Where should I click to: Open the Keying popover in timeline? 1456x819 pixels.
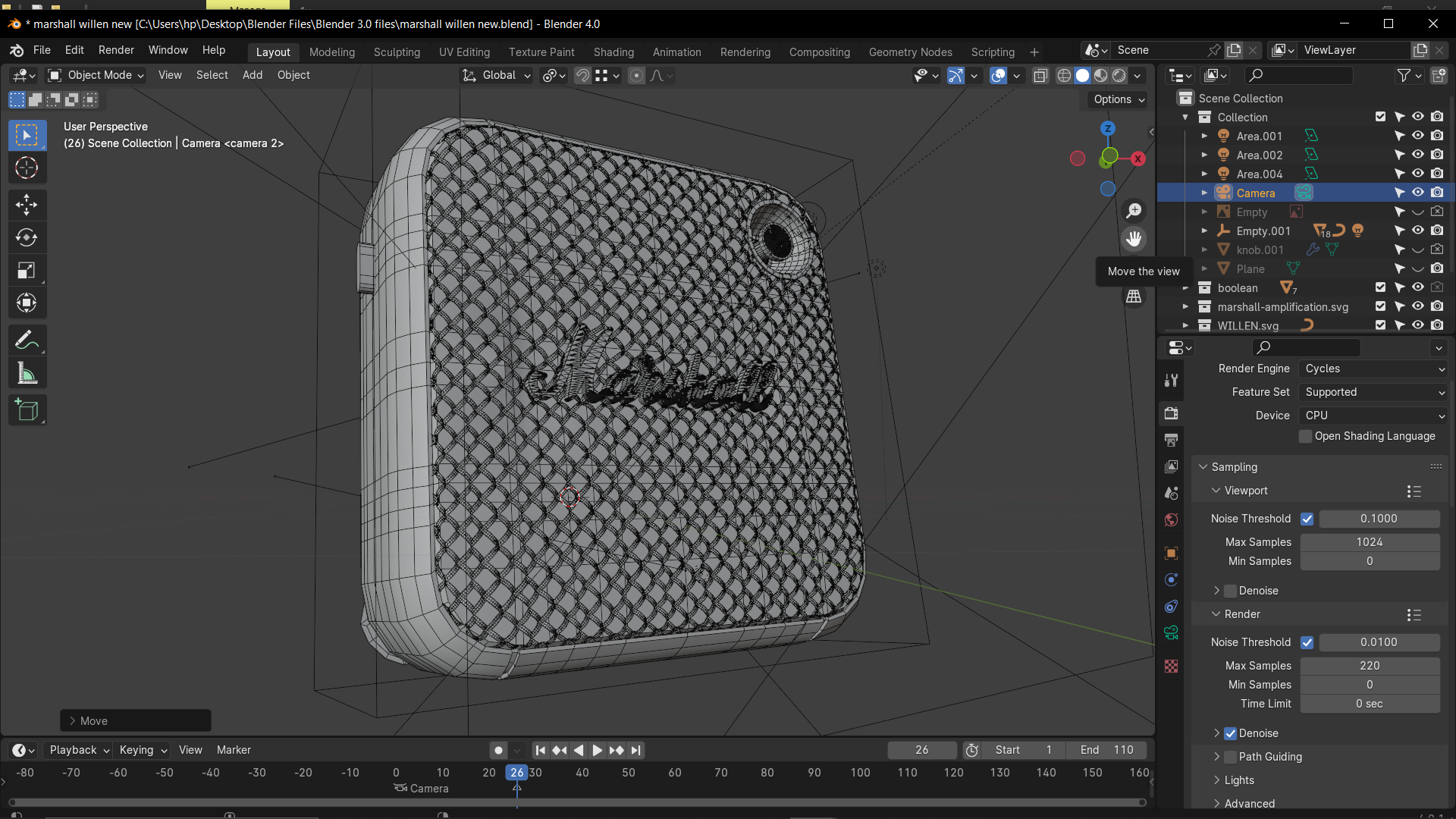[143, 750]
